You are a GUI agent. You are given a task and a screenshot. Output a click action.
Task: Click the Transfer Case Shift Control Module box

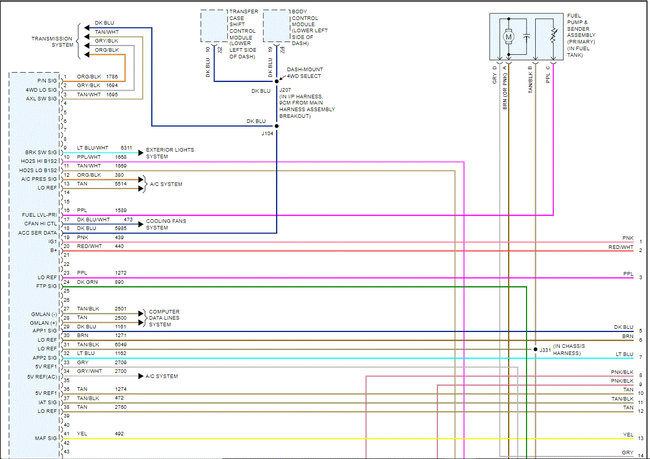coord(214,26)
